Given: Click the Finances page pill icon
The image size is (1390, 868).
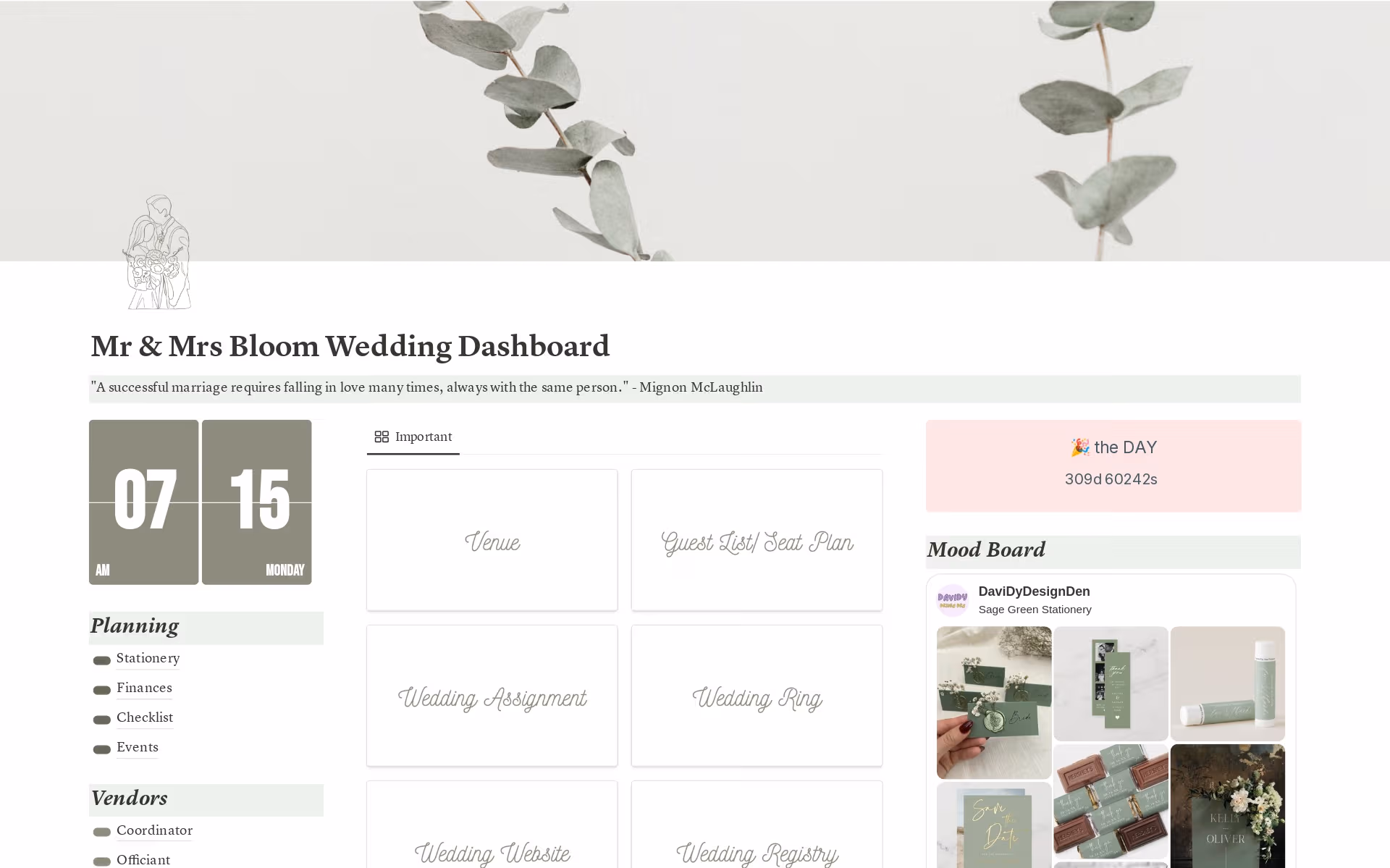Looking at the screenshot, I should (102, 690).
